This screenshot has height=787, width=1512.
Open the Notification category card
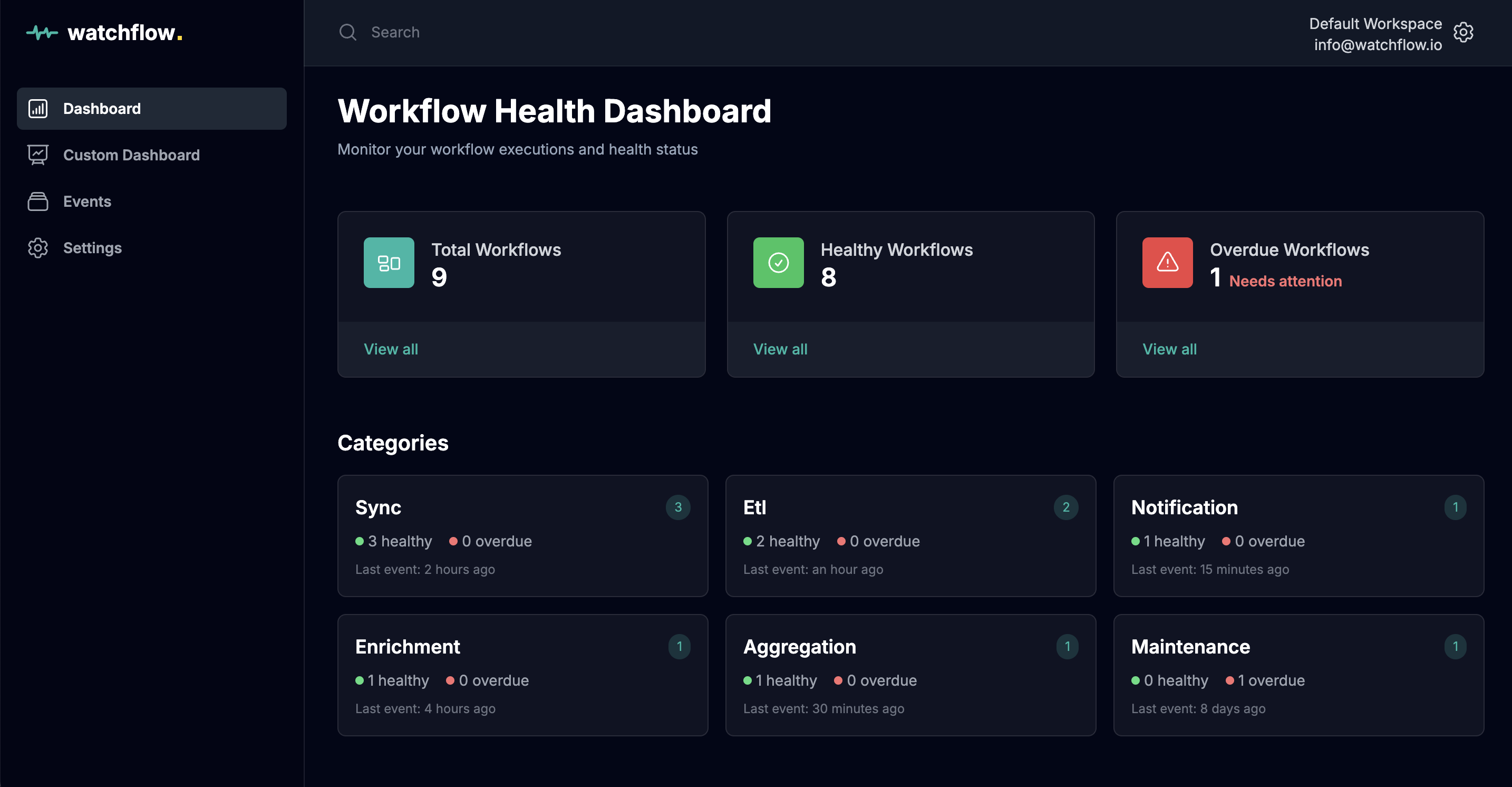(1298, 535)
